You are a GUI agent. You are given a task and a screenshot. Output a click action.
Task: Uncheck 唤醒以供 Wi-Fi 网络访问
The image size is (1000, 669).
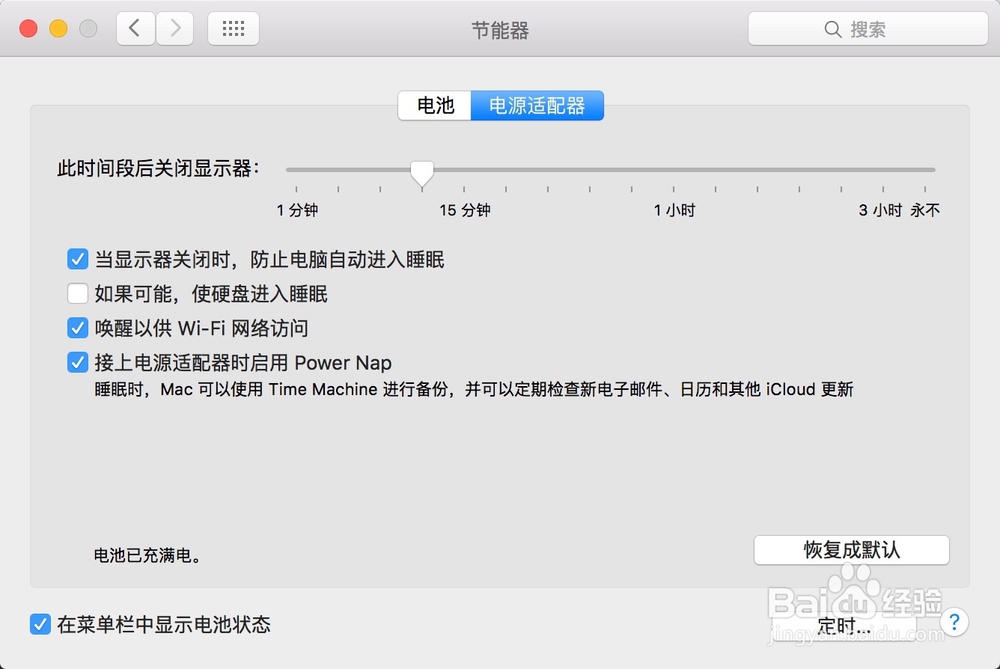[x=77, y=328]
